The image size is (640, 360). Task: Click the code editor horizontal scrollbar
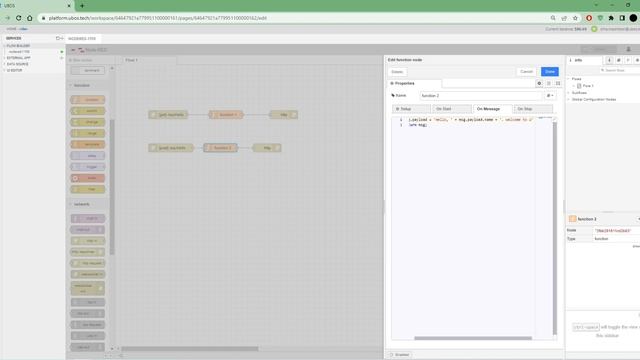tap(473, 338)
